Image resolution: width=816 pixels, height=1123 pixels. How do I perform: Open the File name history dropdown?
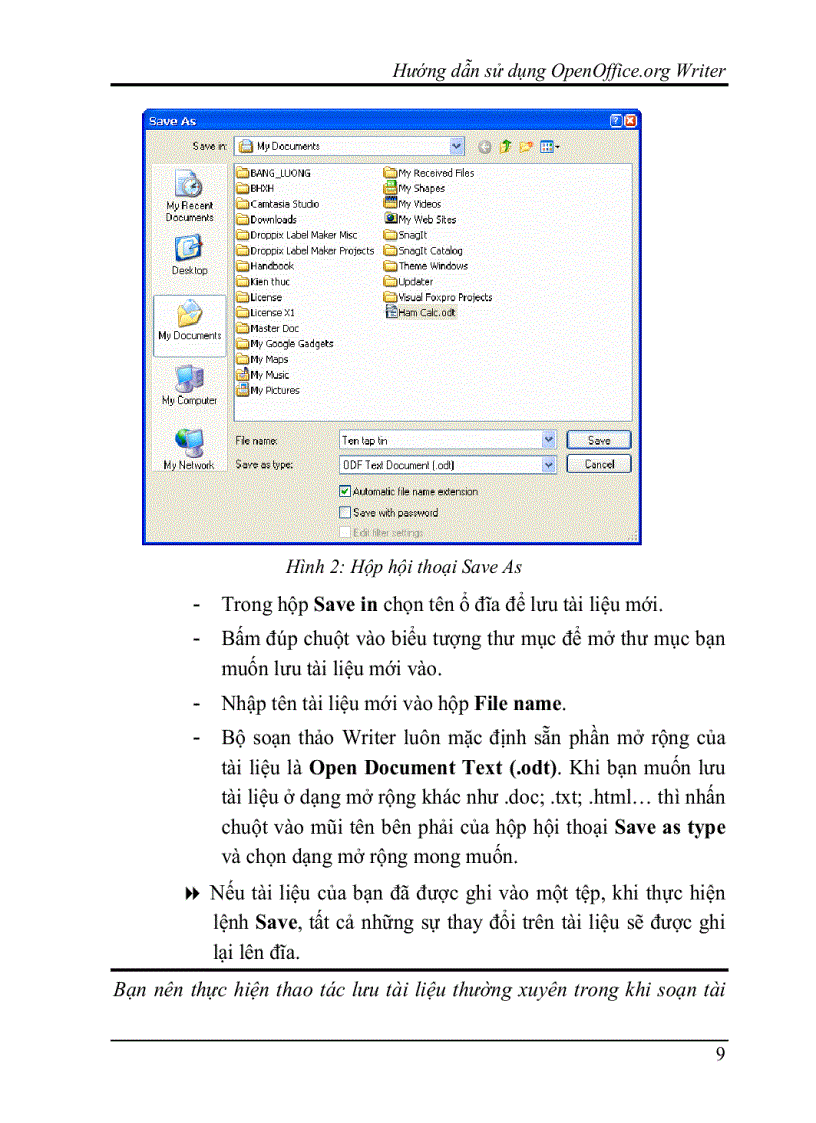point(548,440)
